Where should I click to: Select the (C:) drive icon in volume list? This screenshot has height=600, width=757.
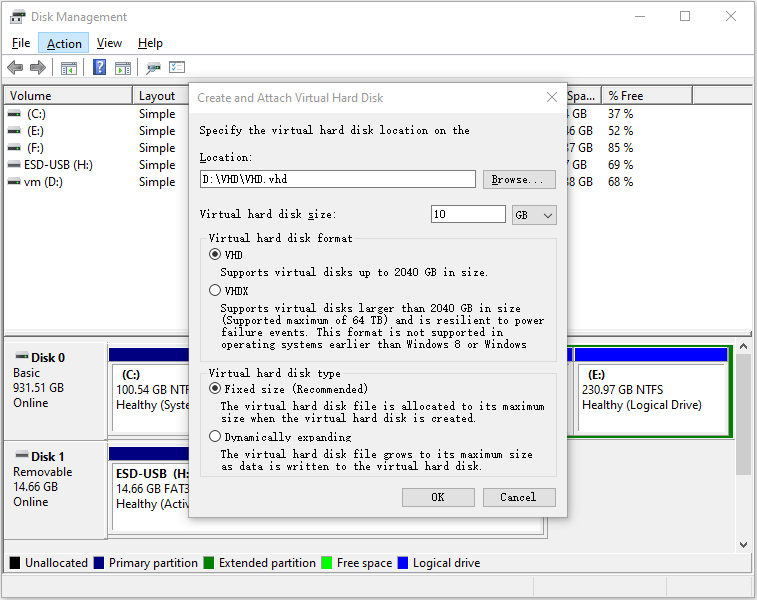14,114
